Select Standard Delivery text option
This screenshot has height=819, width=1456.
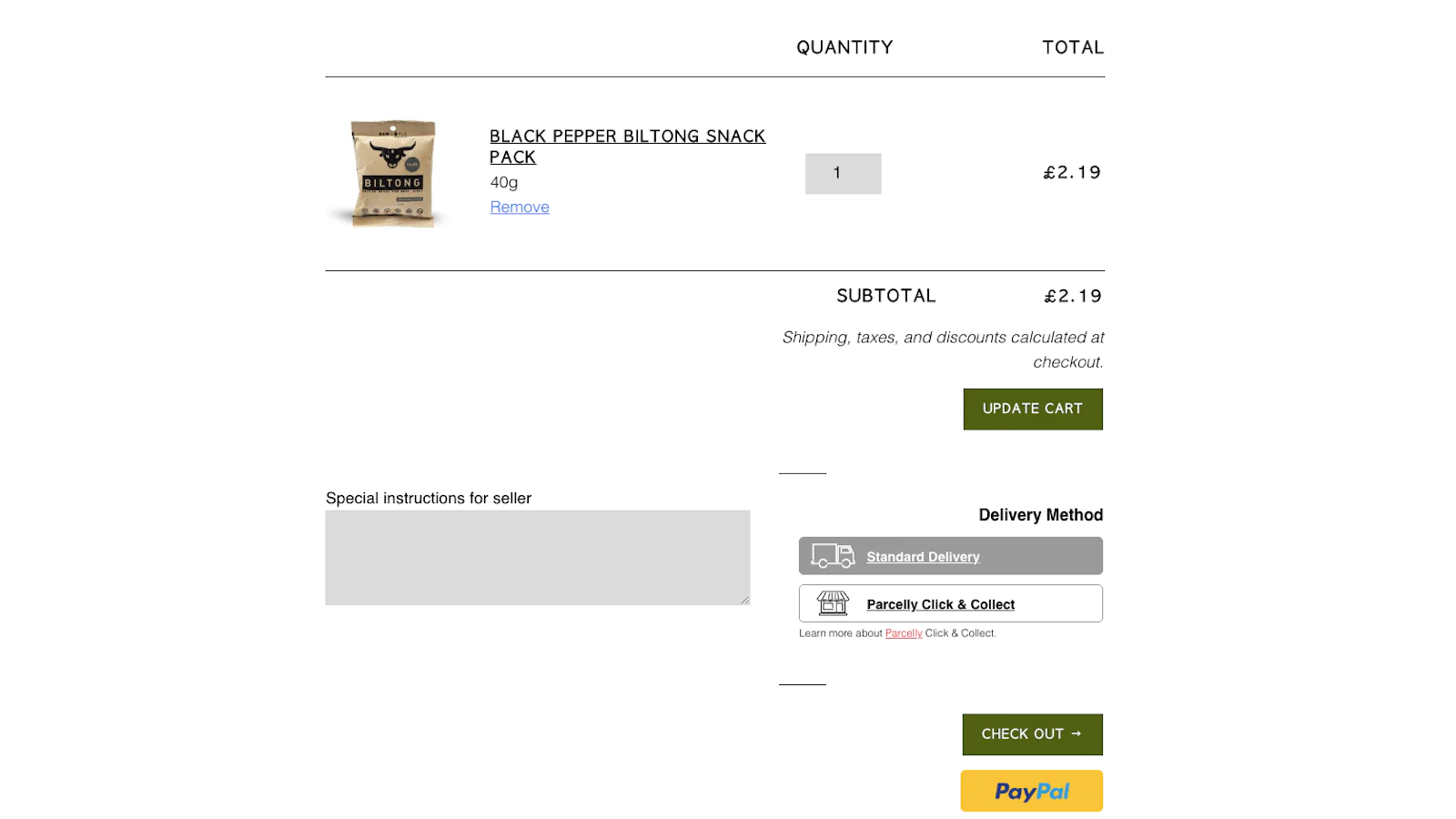923,557
